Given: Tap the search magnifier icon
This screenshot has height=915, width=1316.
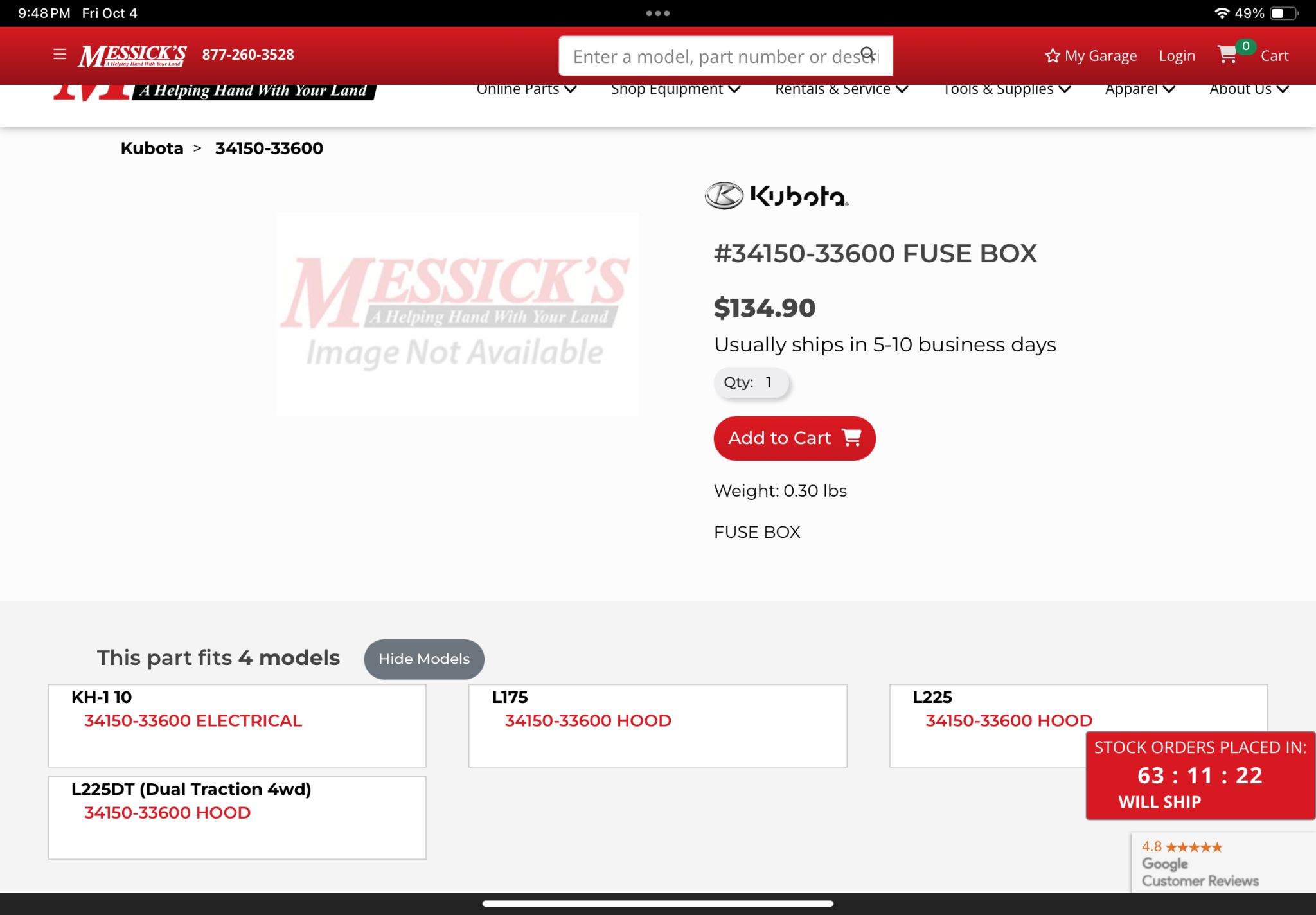Looking at the screenshot, I should [x=868, y=54].
